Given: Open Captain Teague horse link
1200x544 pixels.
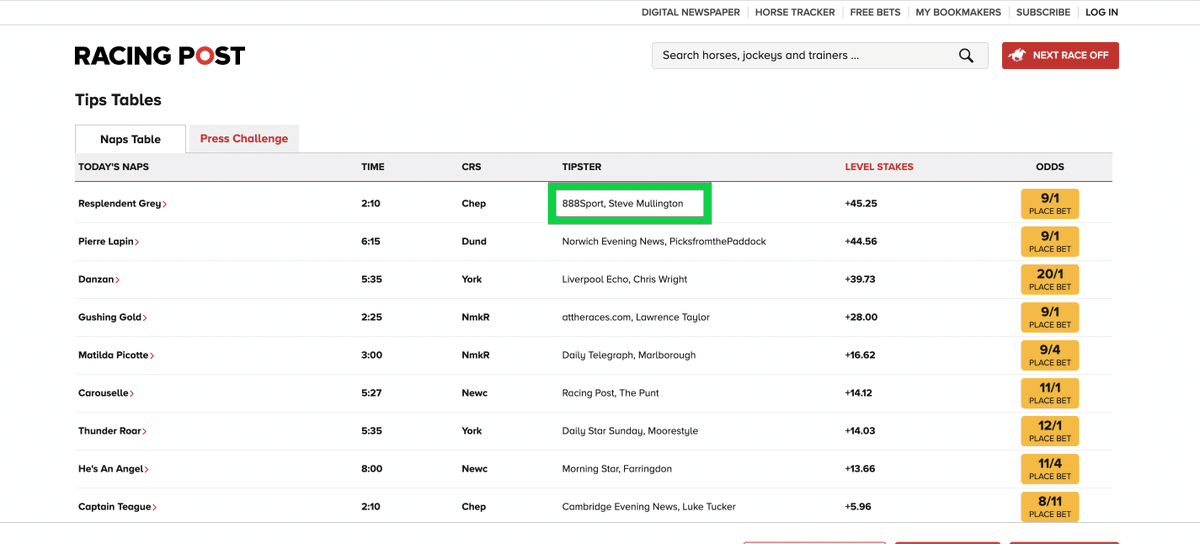Looking at the screenshot, I should point(118,508).
